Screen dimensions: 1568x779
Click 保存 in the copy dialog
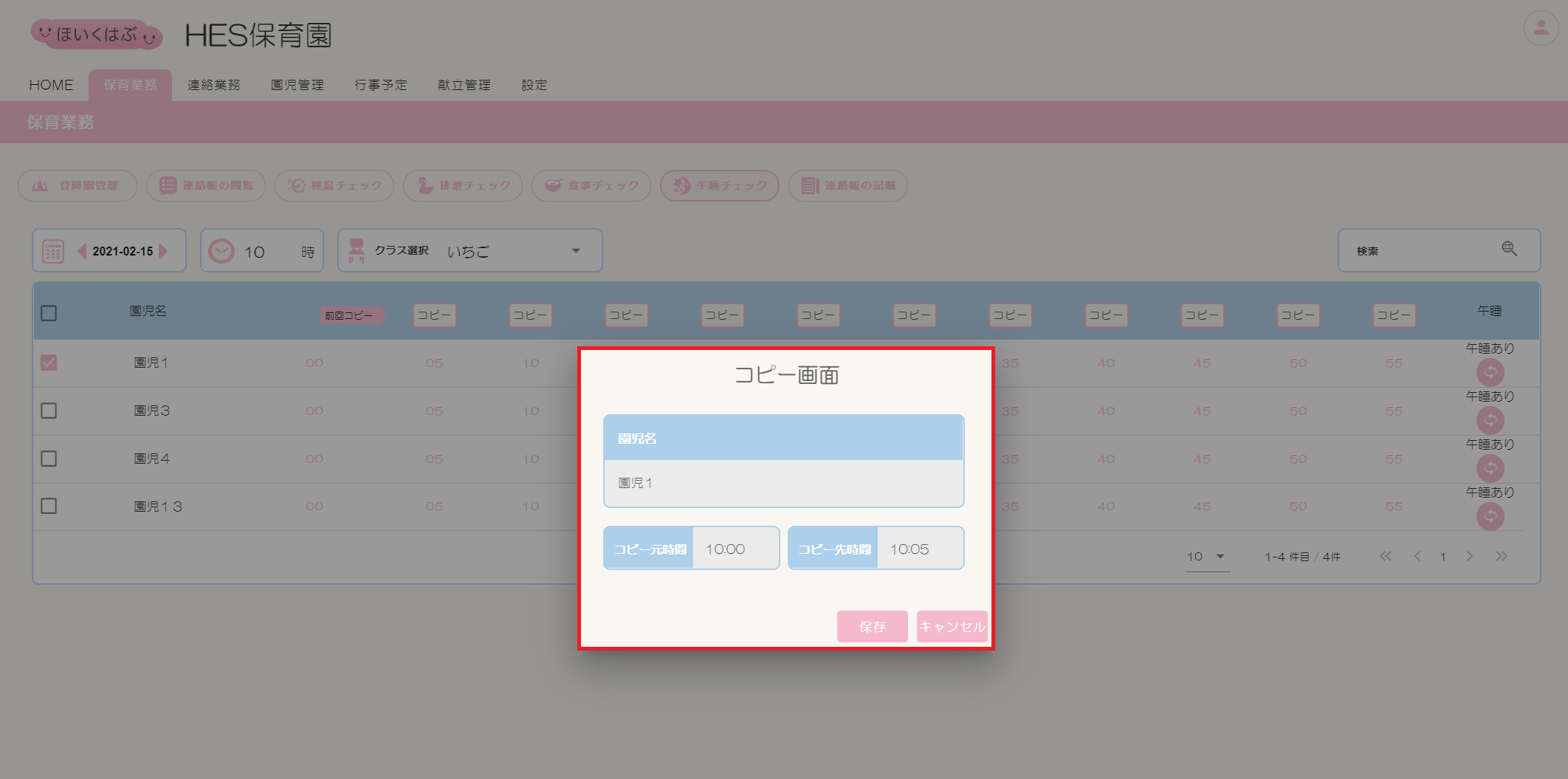pyautogui.click(x=873, y=626)
